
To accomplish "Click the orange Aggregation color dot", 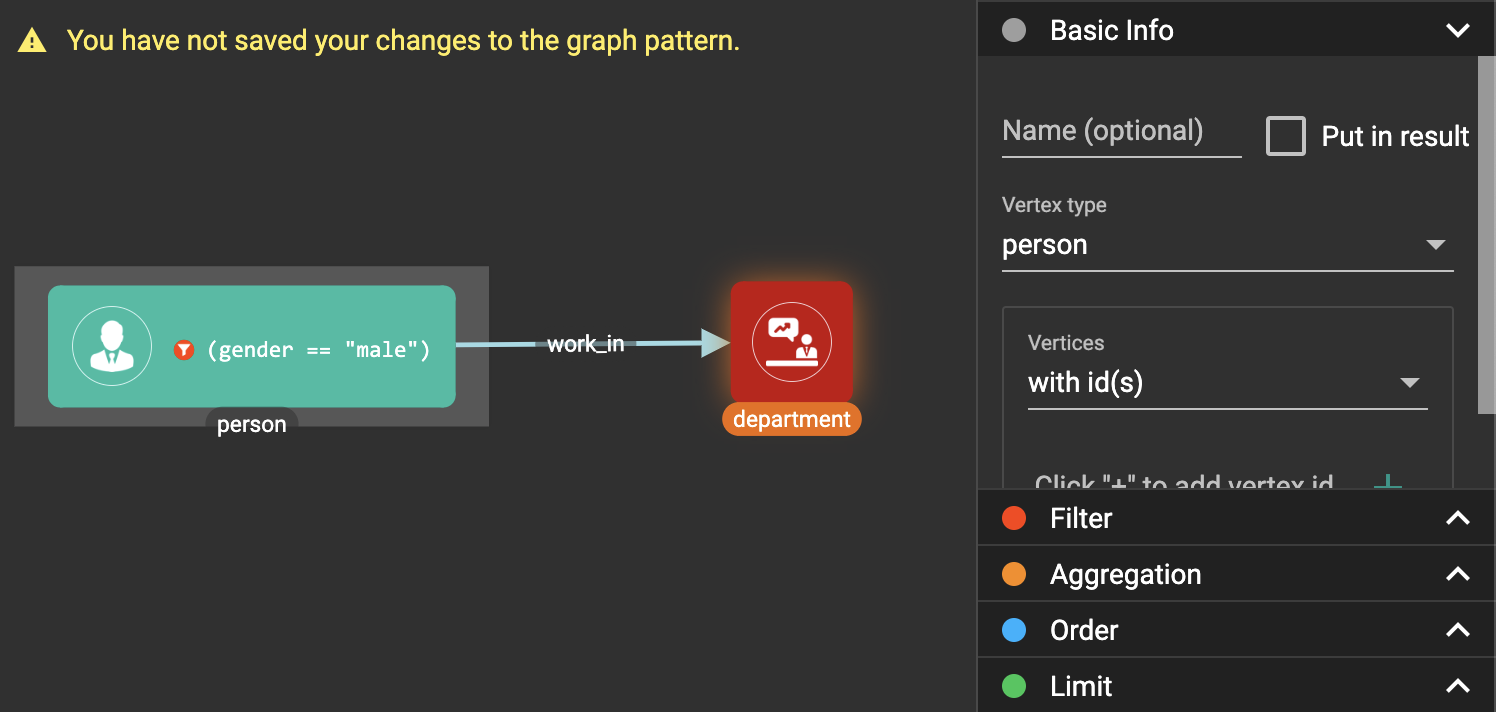I will [x=1014, y=574].
